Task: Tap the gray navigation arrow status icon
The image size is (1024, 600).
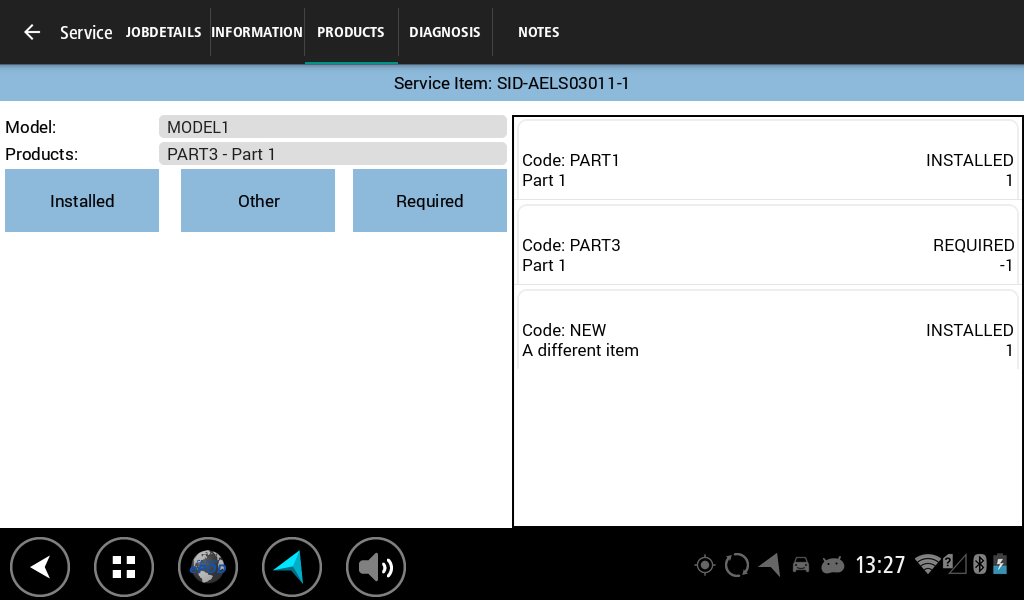Action: (x=770, y=565)
